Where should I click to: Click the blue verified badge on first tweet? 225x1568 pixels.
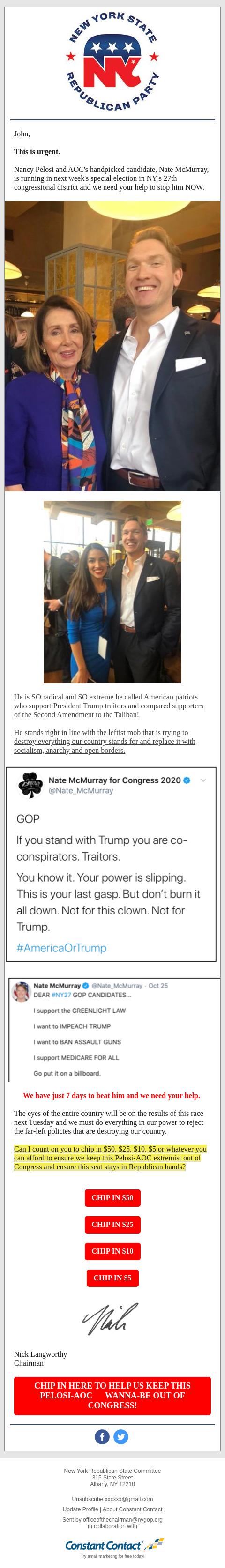click(187, 780)
